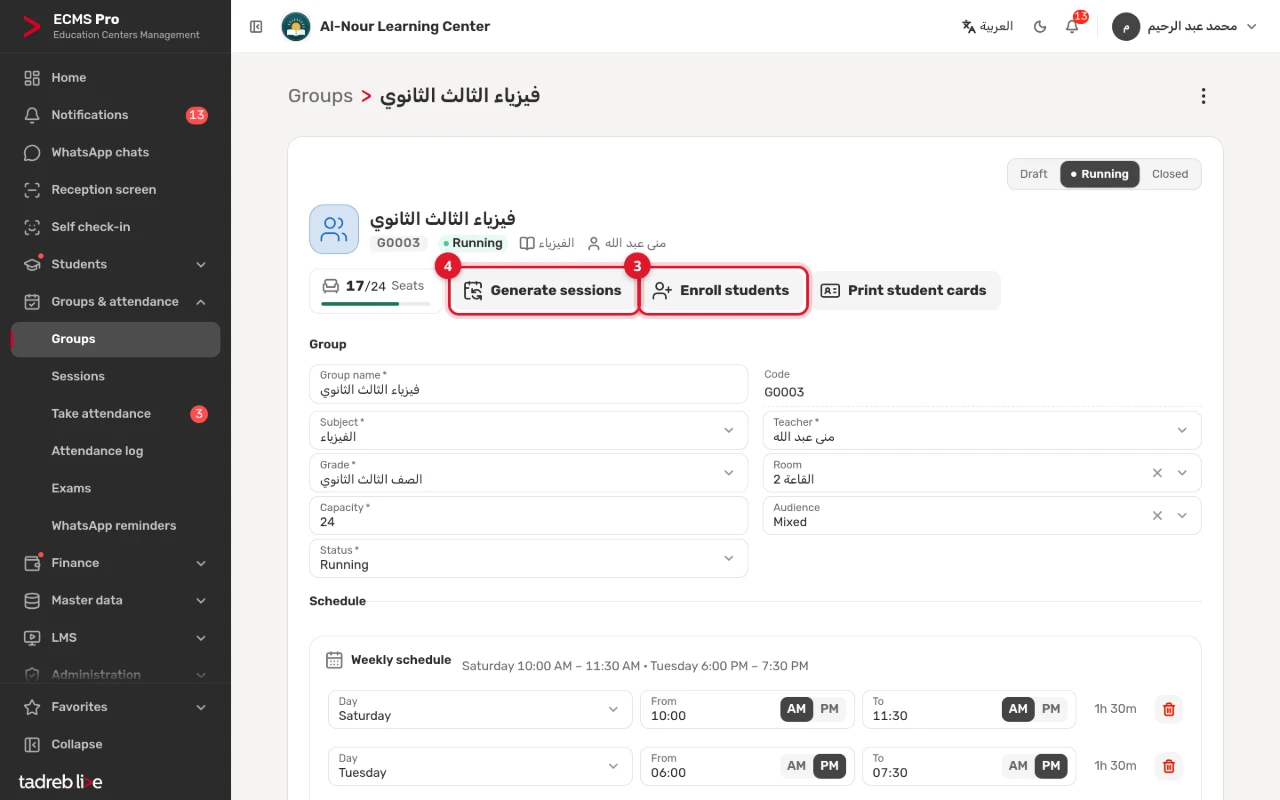Select AM for Saturday From time
Viewport: 1280px width, 800px height.
797,709
